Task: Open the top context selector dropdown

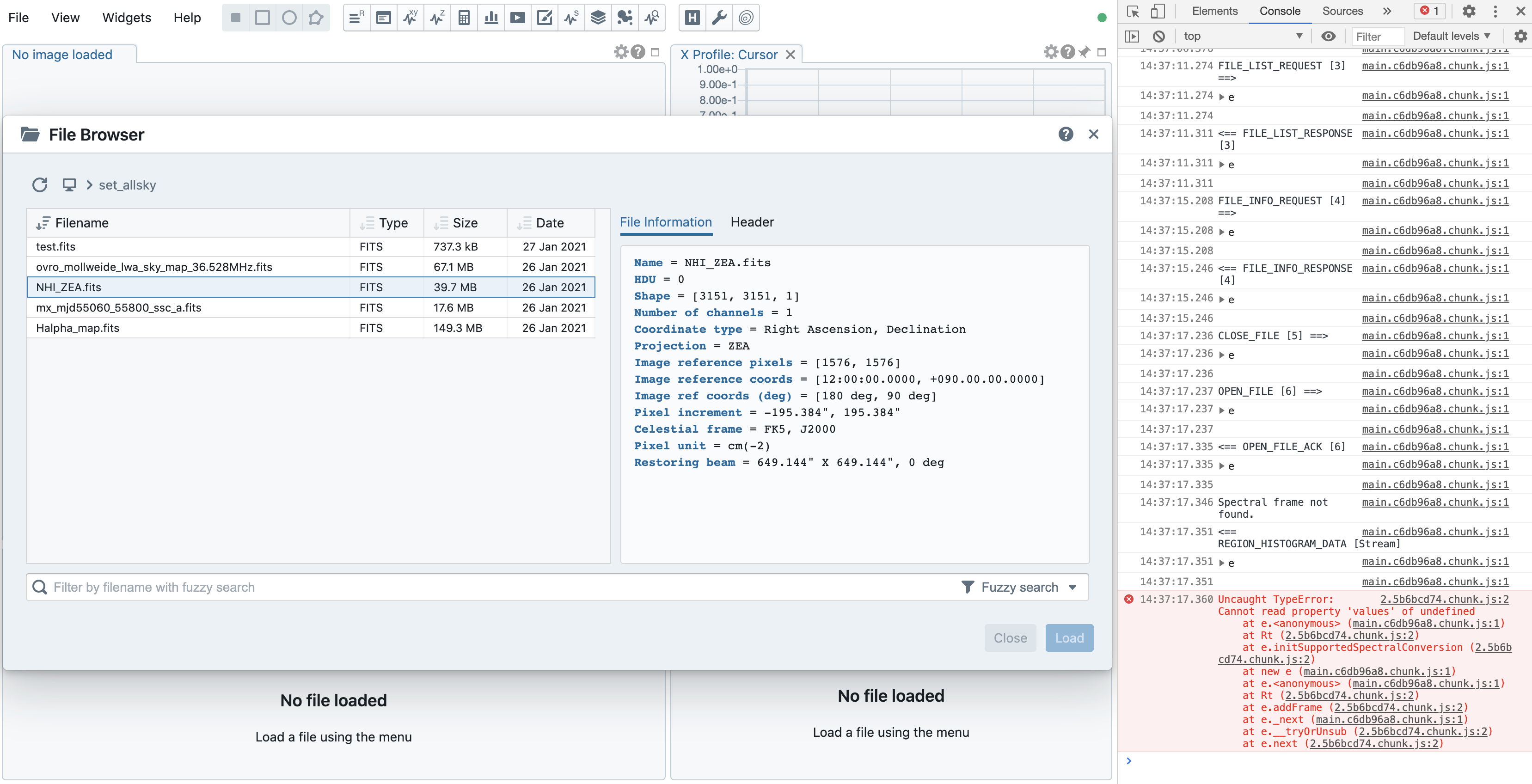Action: coord(1242,36)
